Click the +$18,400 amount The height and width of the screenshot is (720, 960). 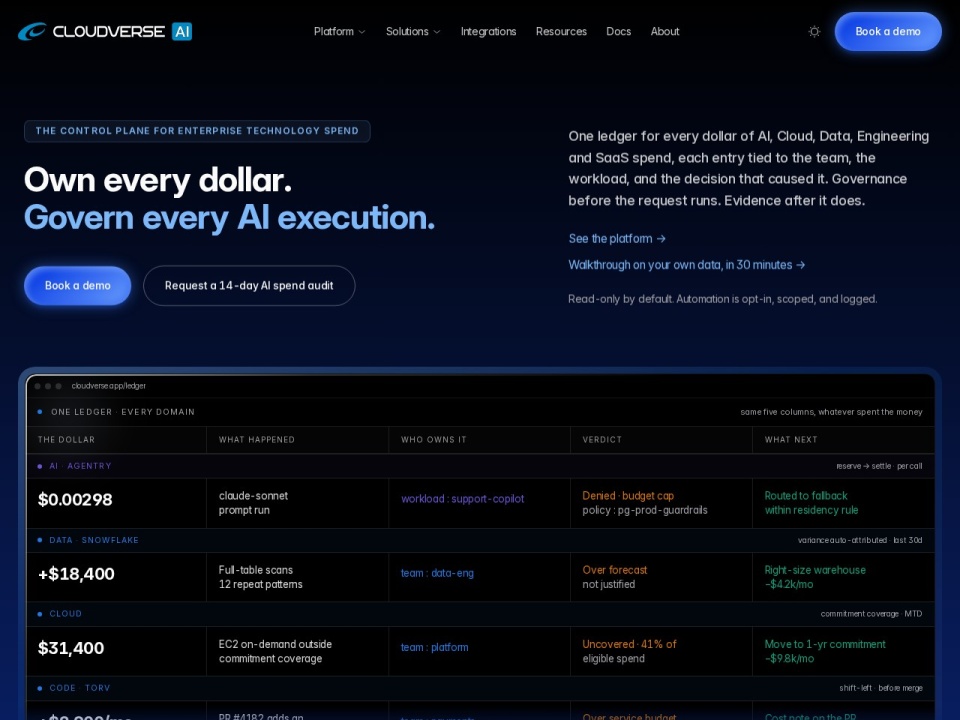click(x=76, y=574)
